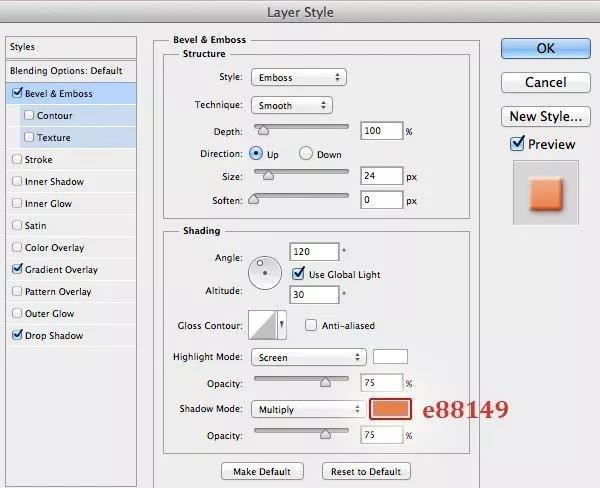Image resolution: width=600 pixels, height=488 pixels.
Task: Select the Down direction radio button
Action: tap(306, 153)
